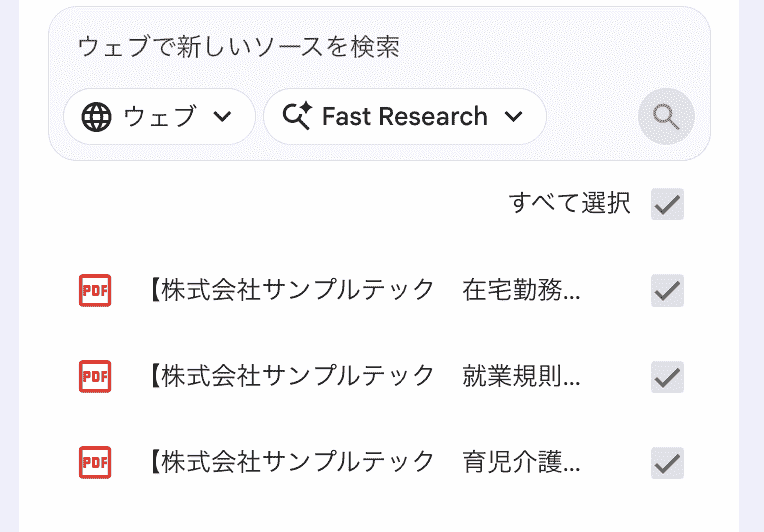Viewport: 764px width, 532px height.
Task: Click the Fast Research label text
Action: tap(405, 116)
